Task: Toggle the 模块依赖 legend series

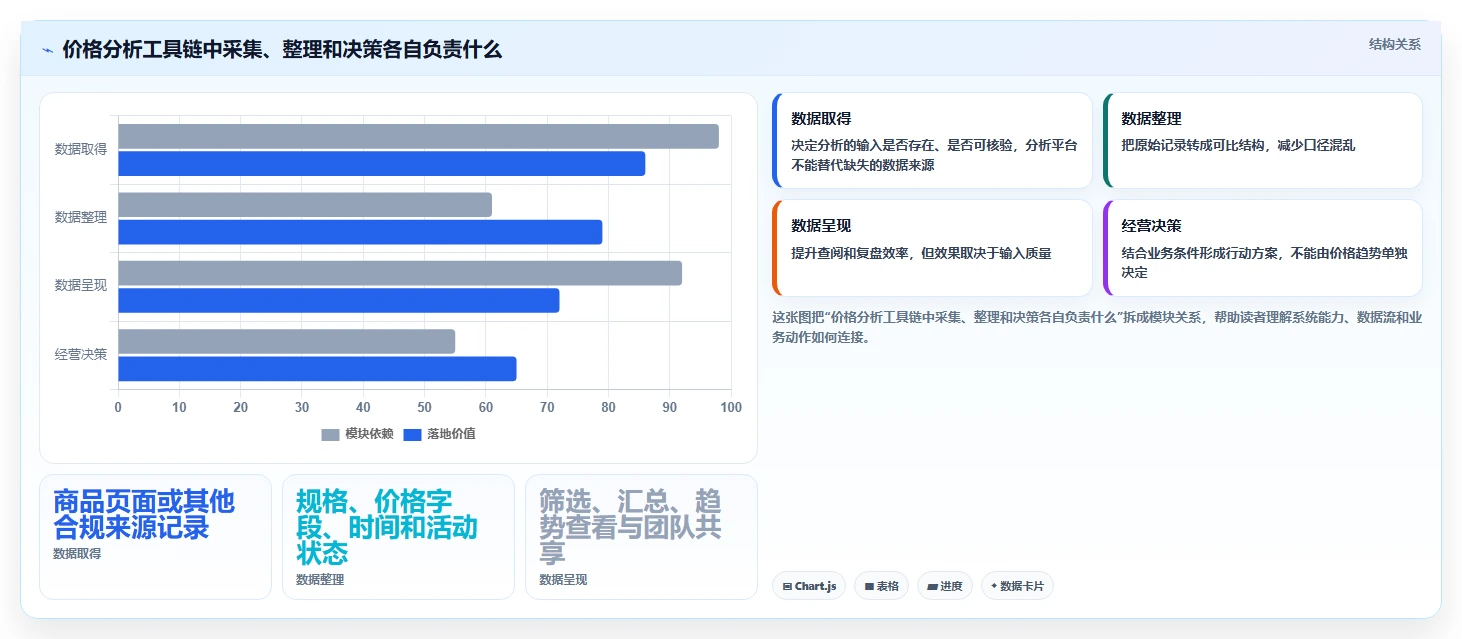Action: click(x=357, y=434)
